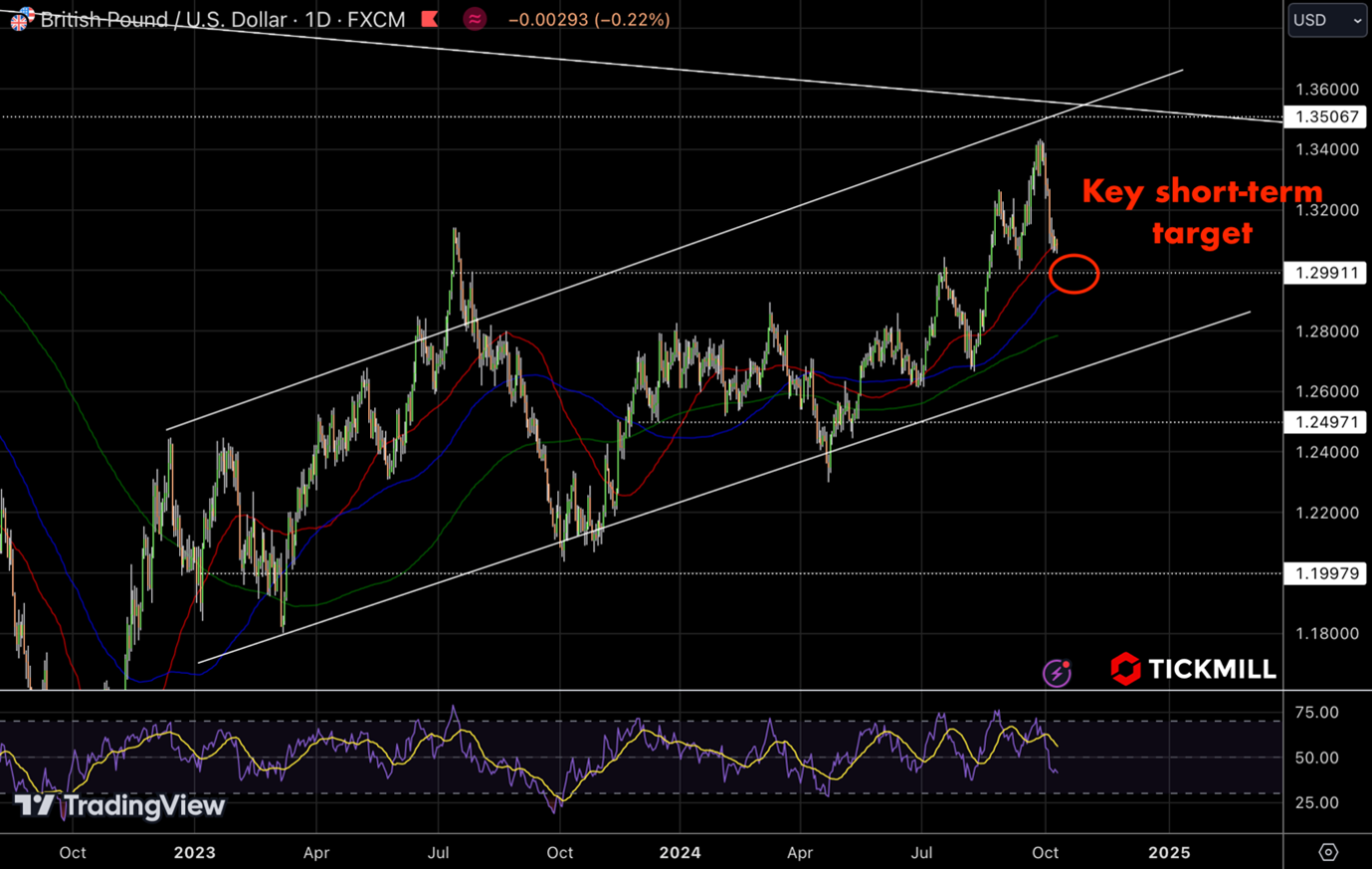Click the RSI 50.00 scale value

pos(1317,758)
